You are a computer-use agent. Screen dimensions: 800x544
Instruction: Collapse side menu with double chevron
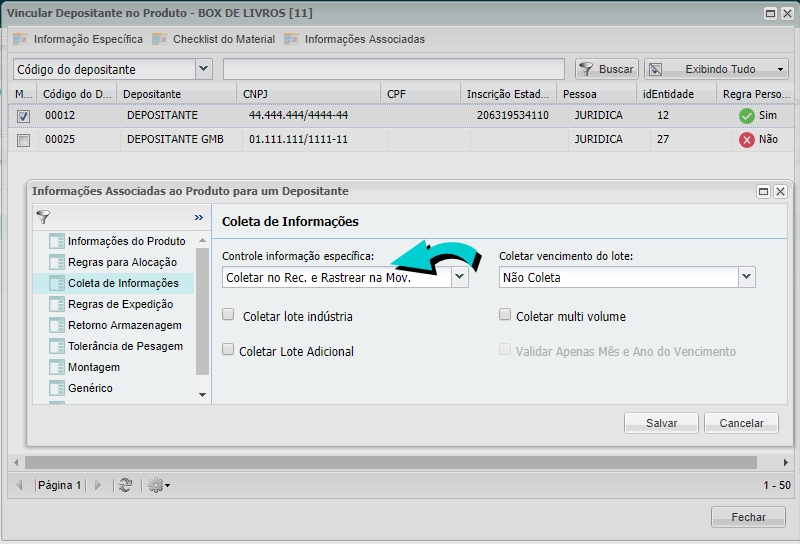198,217
